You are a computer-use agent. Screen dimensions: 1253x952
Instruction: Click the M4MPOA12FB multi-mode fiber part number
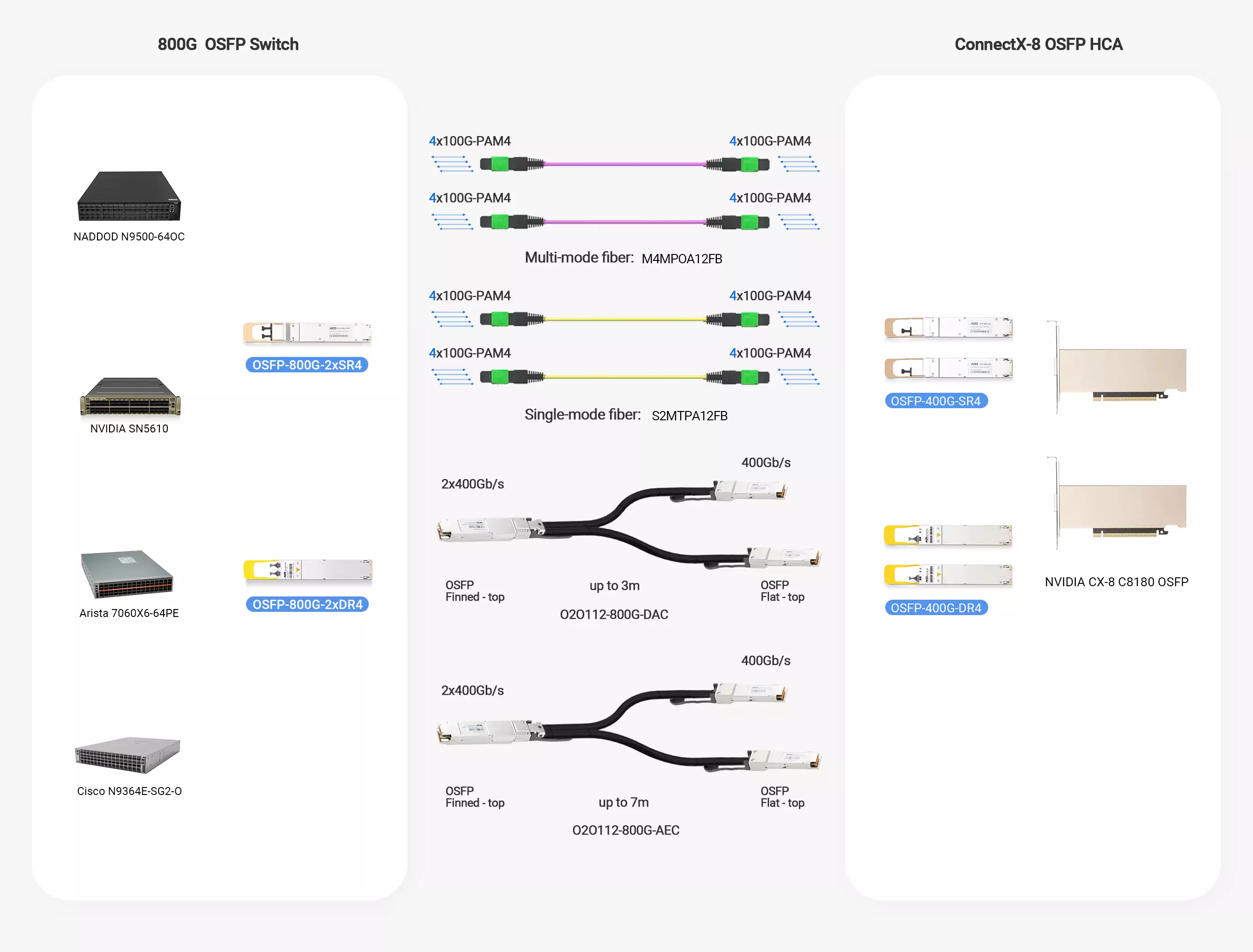coord(682,259)
